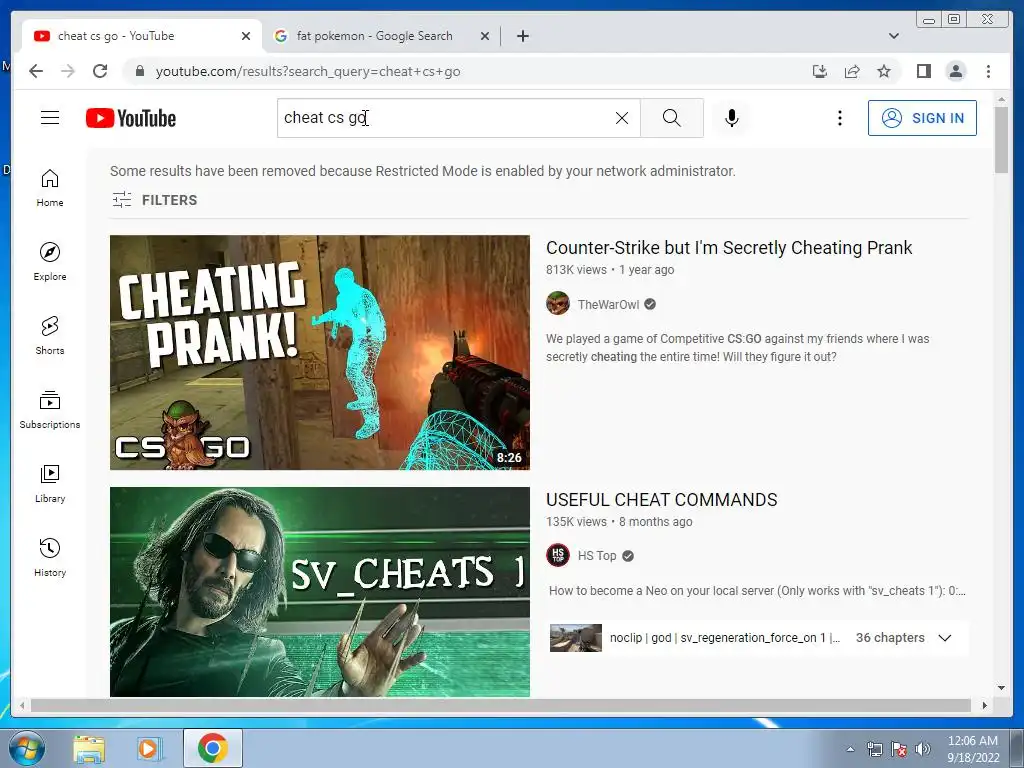The width and height of the screenshot is (1024, 768).
Task: Open the Chrome three-dot menu
Action: (x=988, y=71)
